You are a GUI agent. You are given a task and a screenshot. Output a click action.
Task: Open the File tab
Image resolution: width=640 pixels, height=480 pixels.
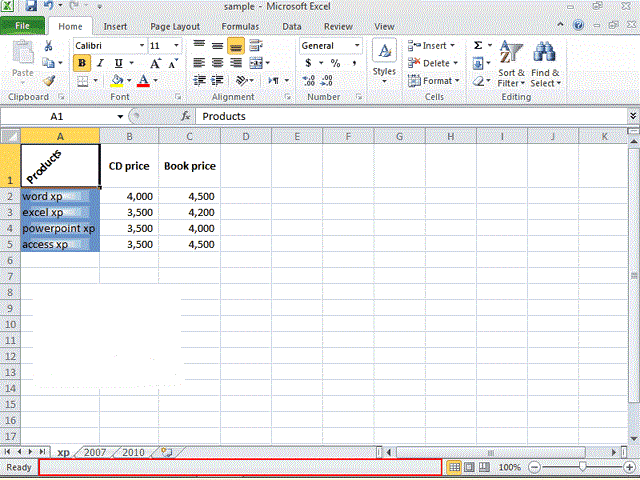tap(22, 26)
